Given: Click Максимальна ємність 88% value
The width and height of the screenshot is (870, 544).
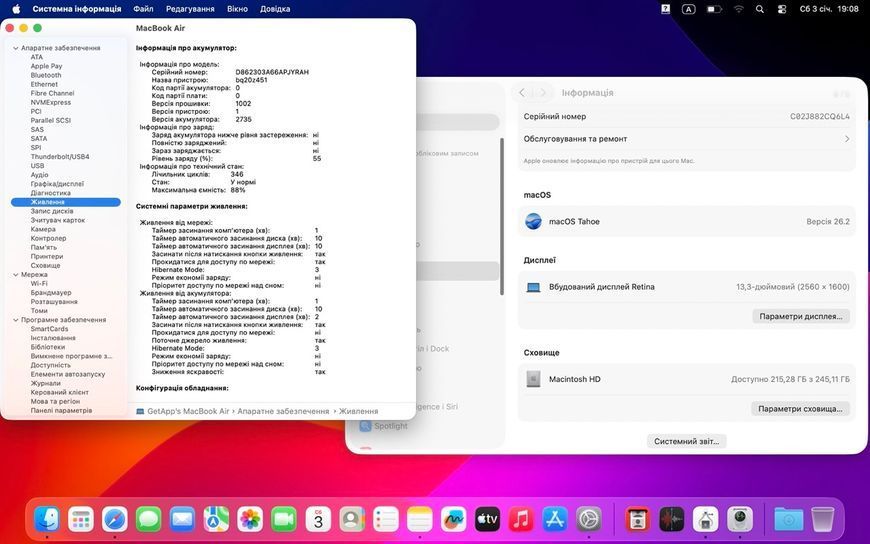Looking at the screenshot, I should [x=238, y=190].
